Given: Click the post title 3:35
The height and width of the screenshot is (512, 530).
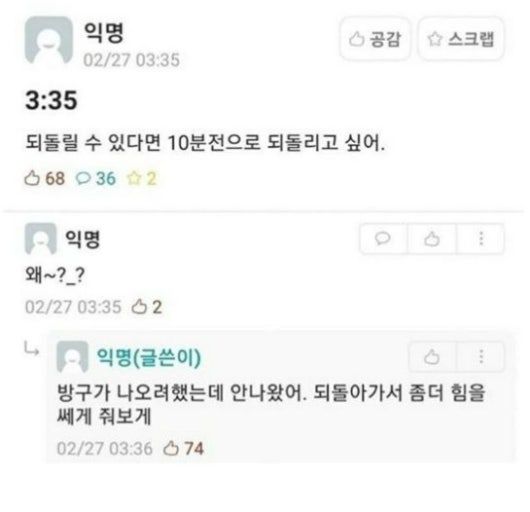Looking at the screenshot, I should (51, 100).
